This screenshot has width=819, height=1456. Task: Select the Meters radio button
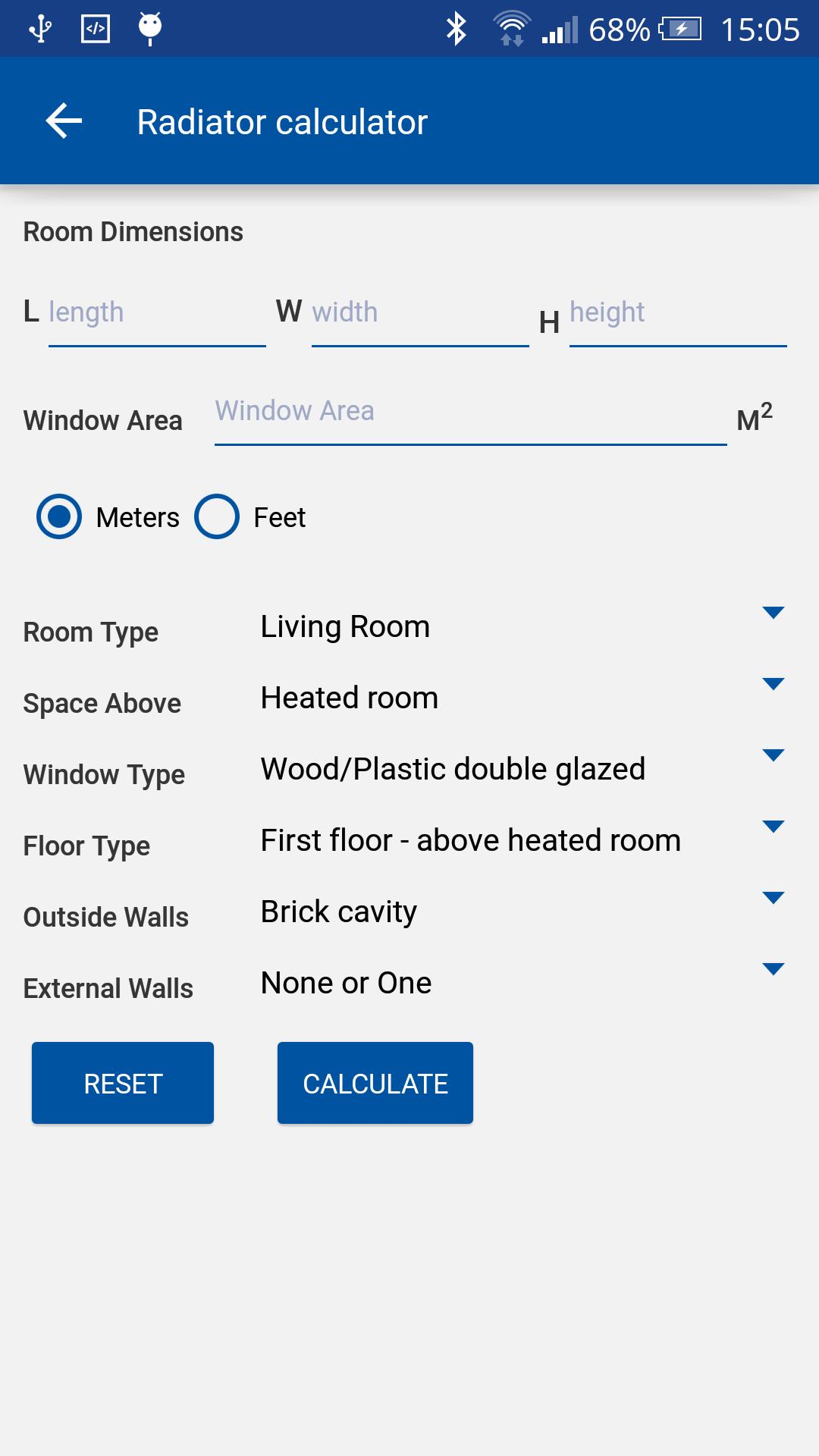[59, 517]
